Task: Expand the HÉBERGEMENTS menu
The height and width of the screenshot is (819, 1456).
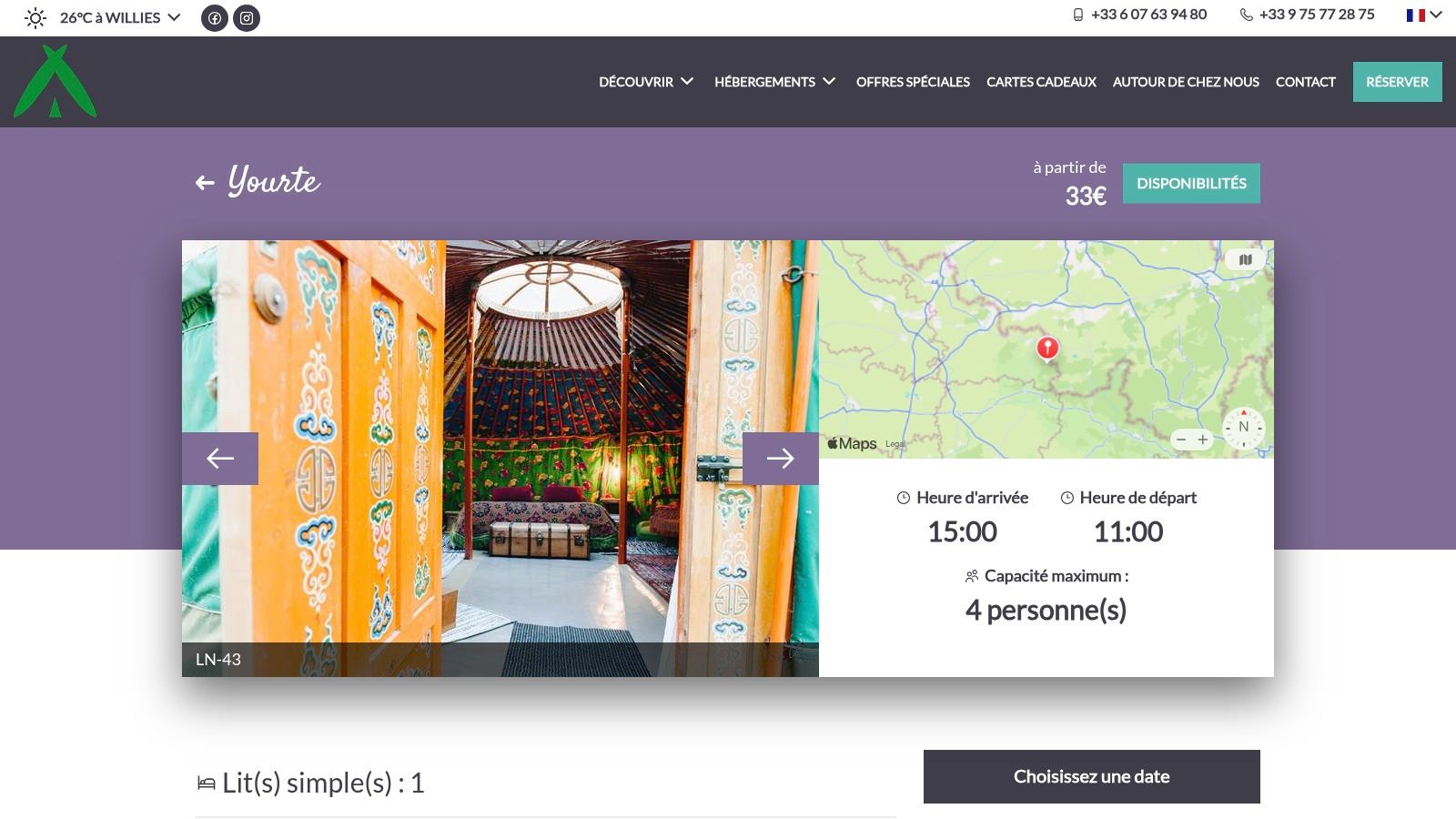Action: tap(774, 82)
